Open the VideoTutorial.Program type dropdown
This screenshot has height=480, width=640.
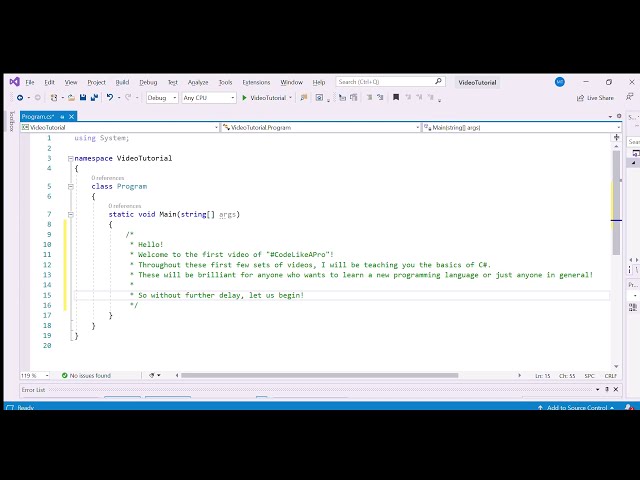click(x=321, y=127)
